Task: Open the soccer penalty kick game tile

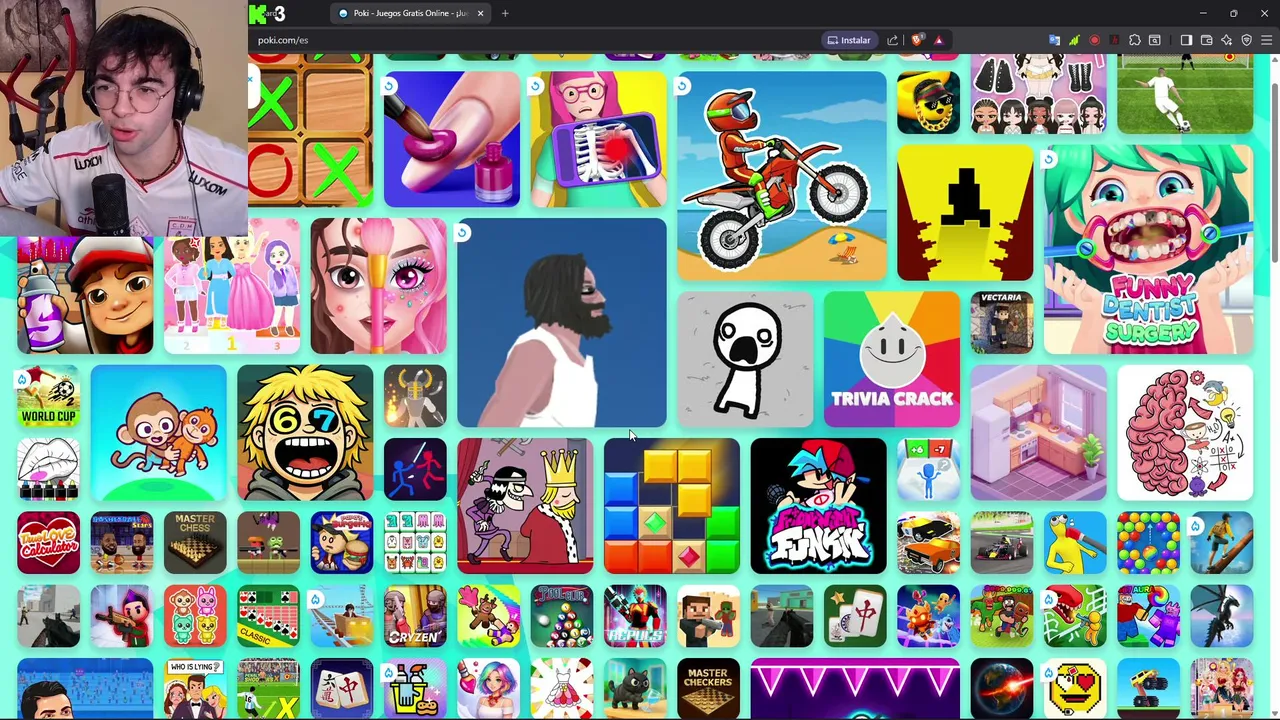Action: (x=1185, y=95)
